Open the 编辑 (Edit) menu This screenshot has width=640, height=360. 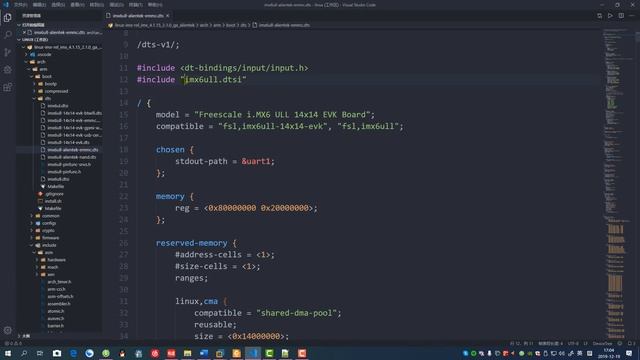click(x=39, y=5)
